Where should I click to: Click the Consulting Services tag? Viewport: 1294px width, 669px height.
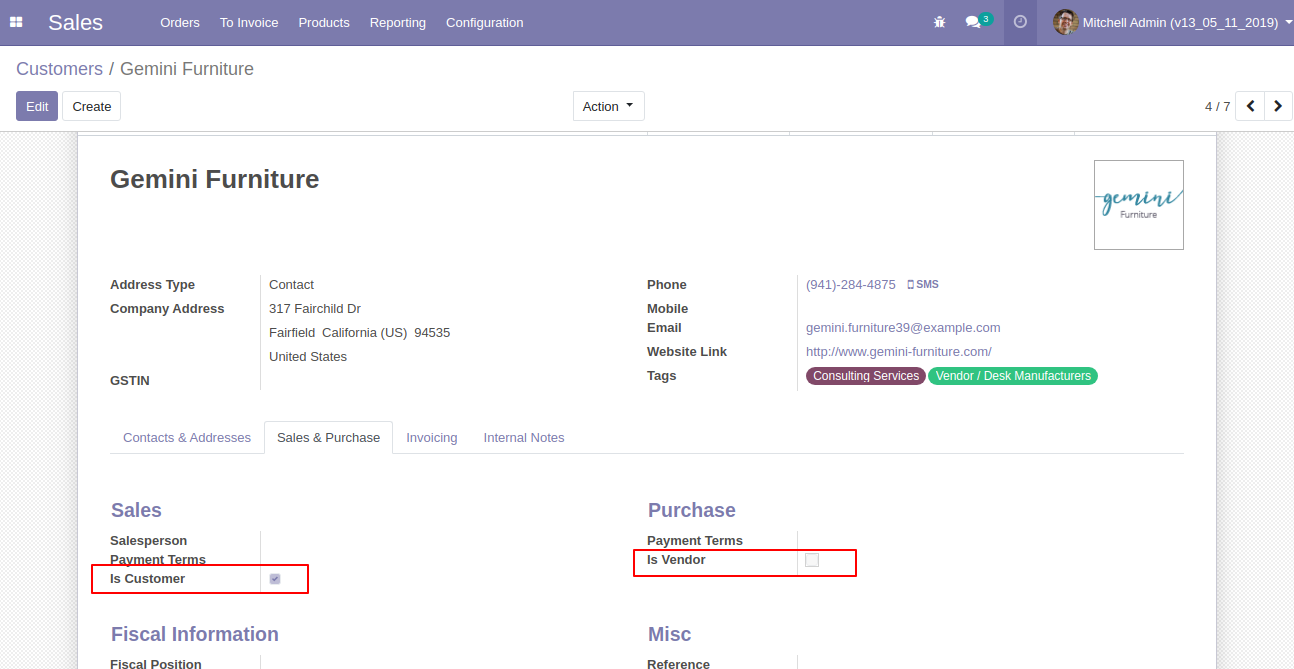[866, 376]
